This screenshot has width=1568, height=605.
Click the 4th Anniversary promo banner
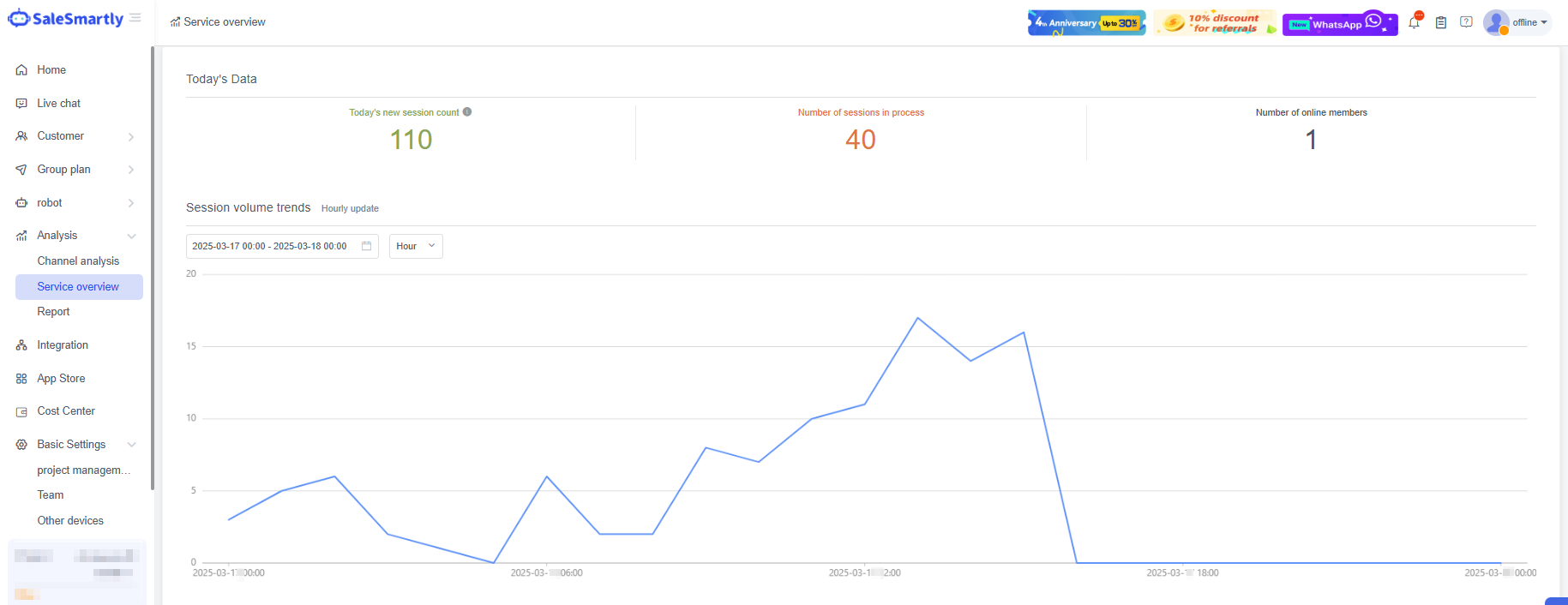click(1086, 23)
